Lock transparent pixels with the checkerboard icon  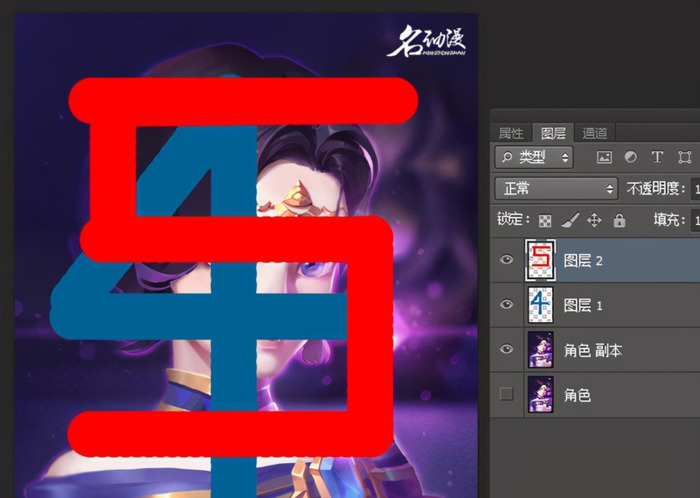point(545,220)
